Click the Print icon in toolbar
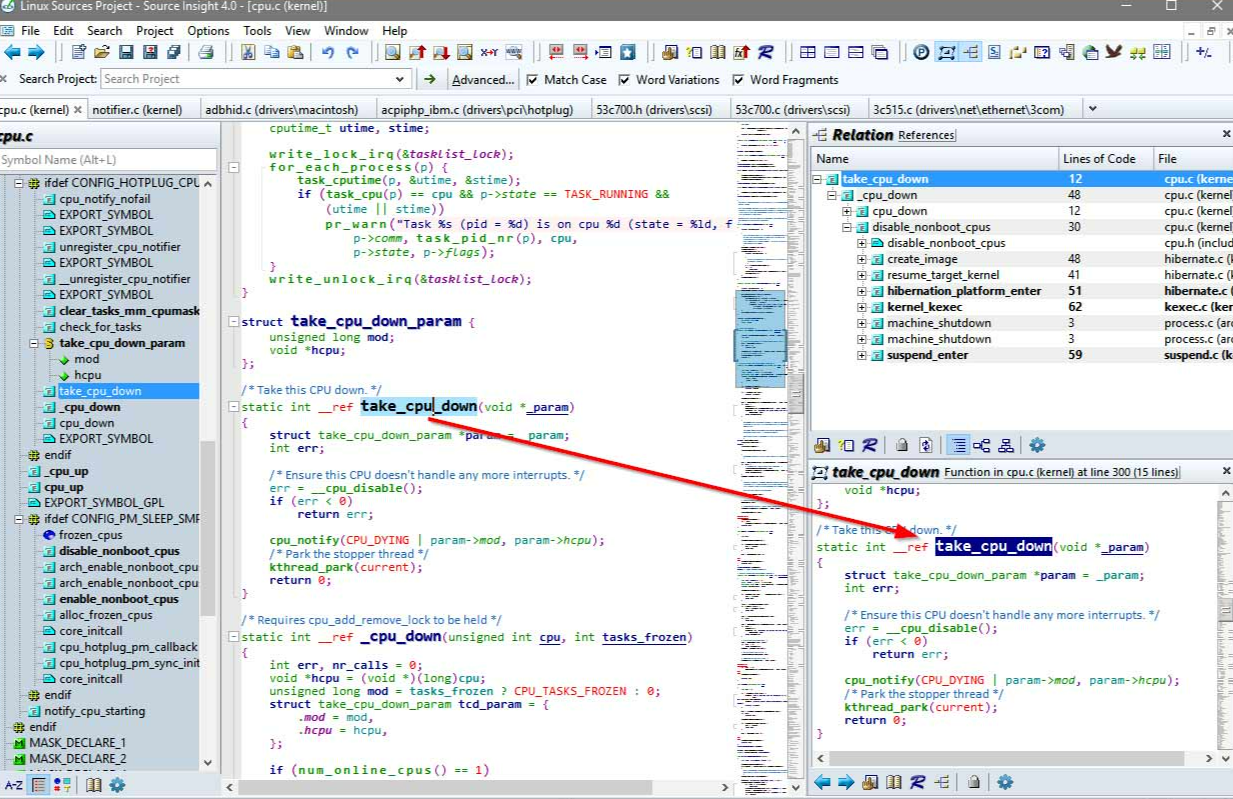 pos(206,53)
